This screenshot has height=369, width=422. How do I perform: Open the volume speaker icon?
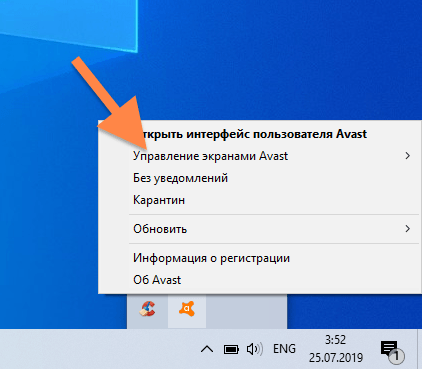click(x=255, y=349)
